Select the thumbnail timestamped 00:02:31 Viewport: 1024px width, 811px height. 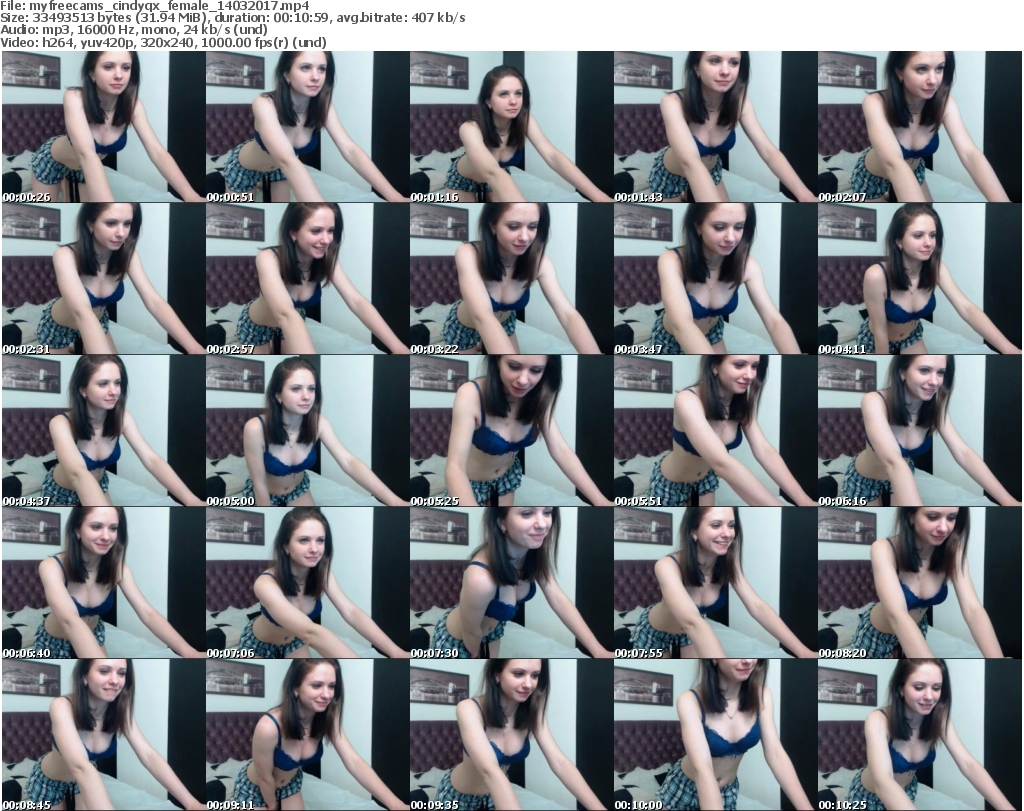pyautogui.click(x=103, y=279)
